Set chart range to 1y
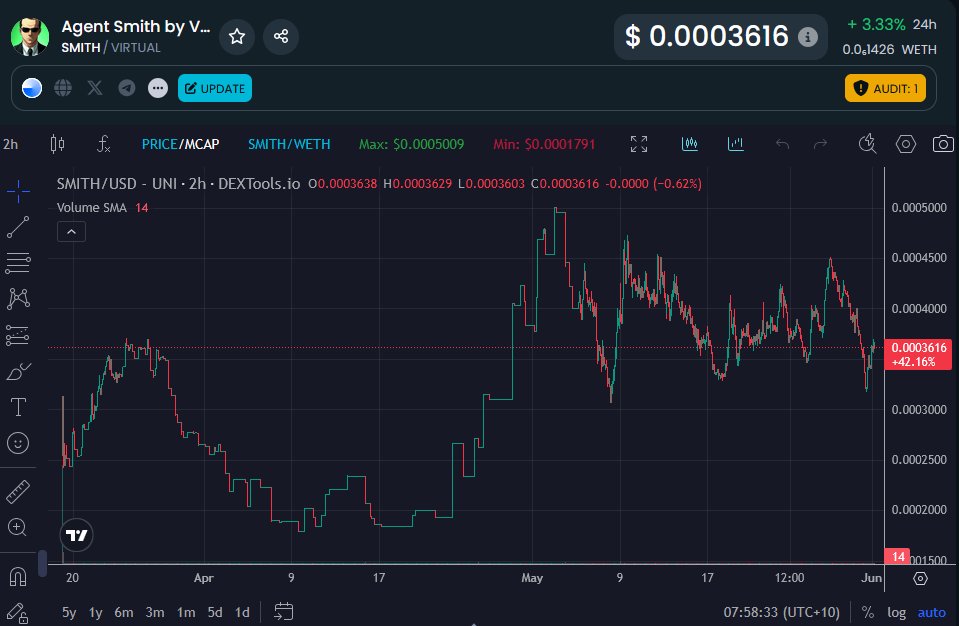 pyautogui.click(x=95, y=612)
